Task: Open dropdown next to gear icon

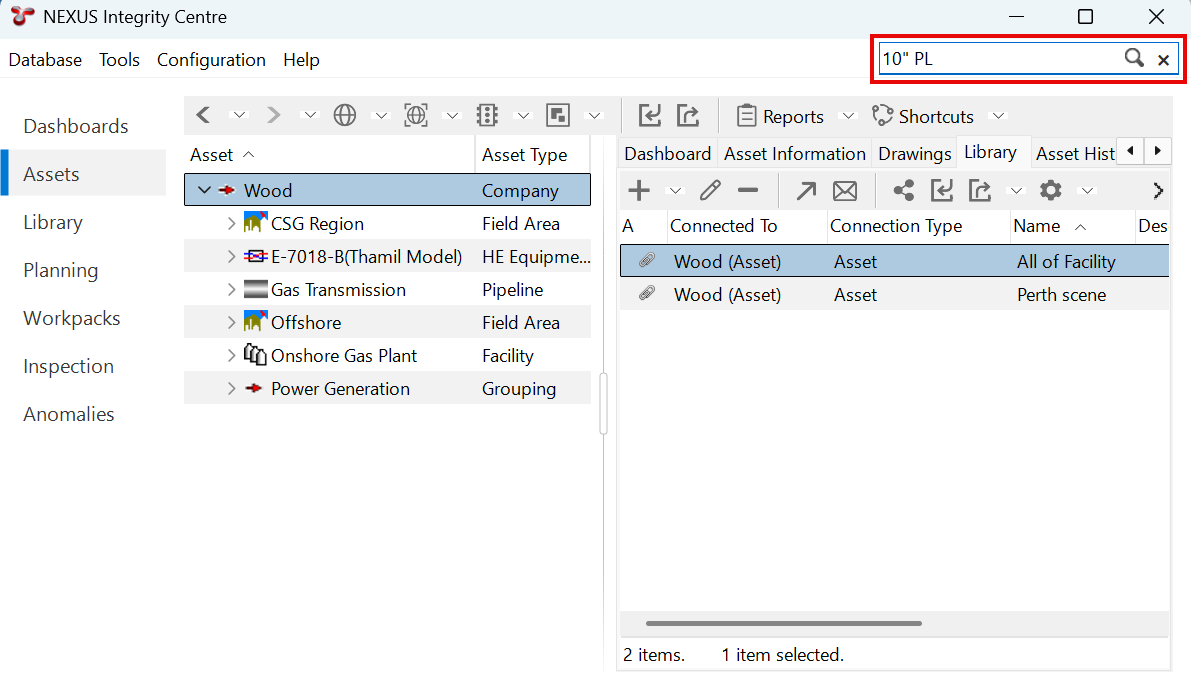Action: click(x=1088, y=191)
